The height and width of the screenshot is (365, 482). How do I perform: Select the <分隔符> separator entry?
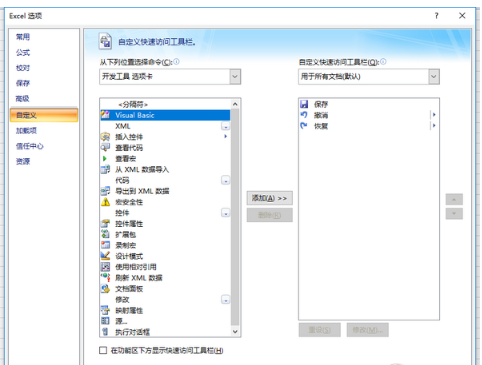tap(165, 104)
